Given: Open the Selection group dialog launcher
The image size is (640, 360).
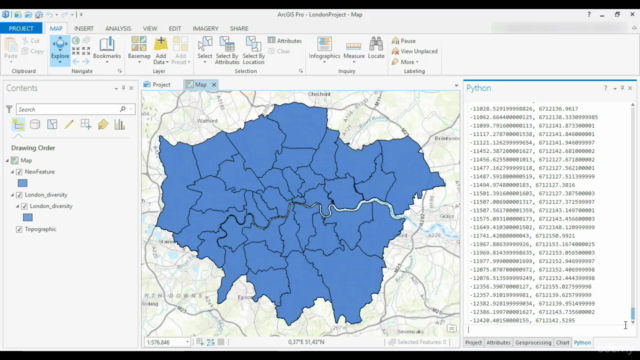Looking at the screenshot, I should [301, 71].
